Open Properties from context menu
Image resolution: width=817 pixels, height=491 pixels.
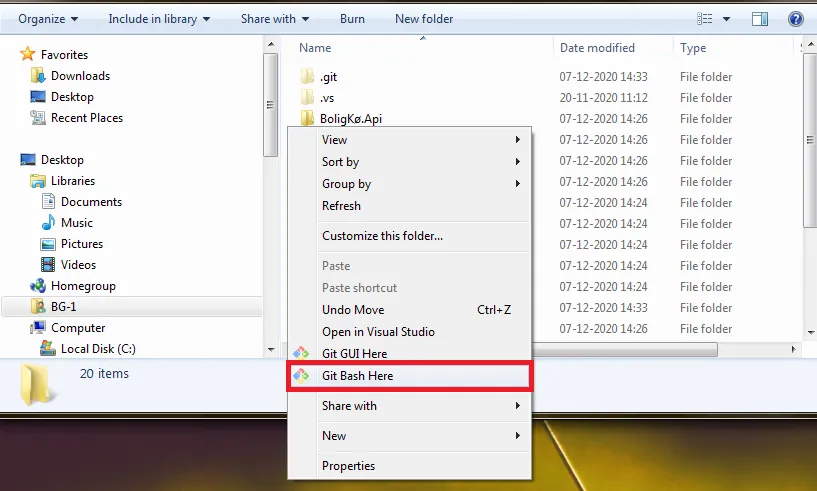pyautogui.click(x=409, y=466)
